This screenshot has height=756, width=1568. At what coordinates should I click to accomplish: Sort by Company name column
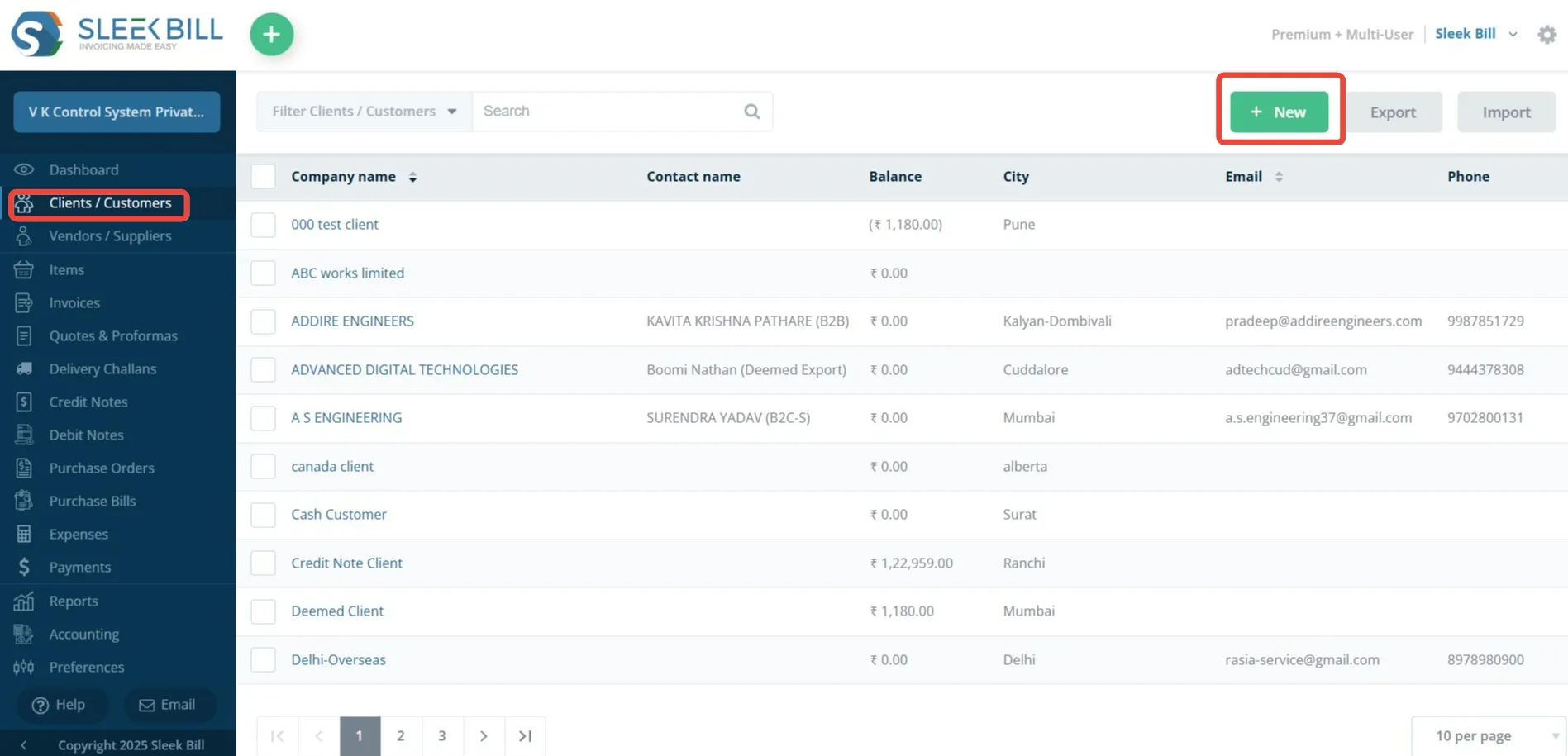353,177
